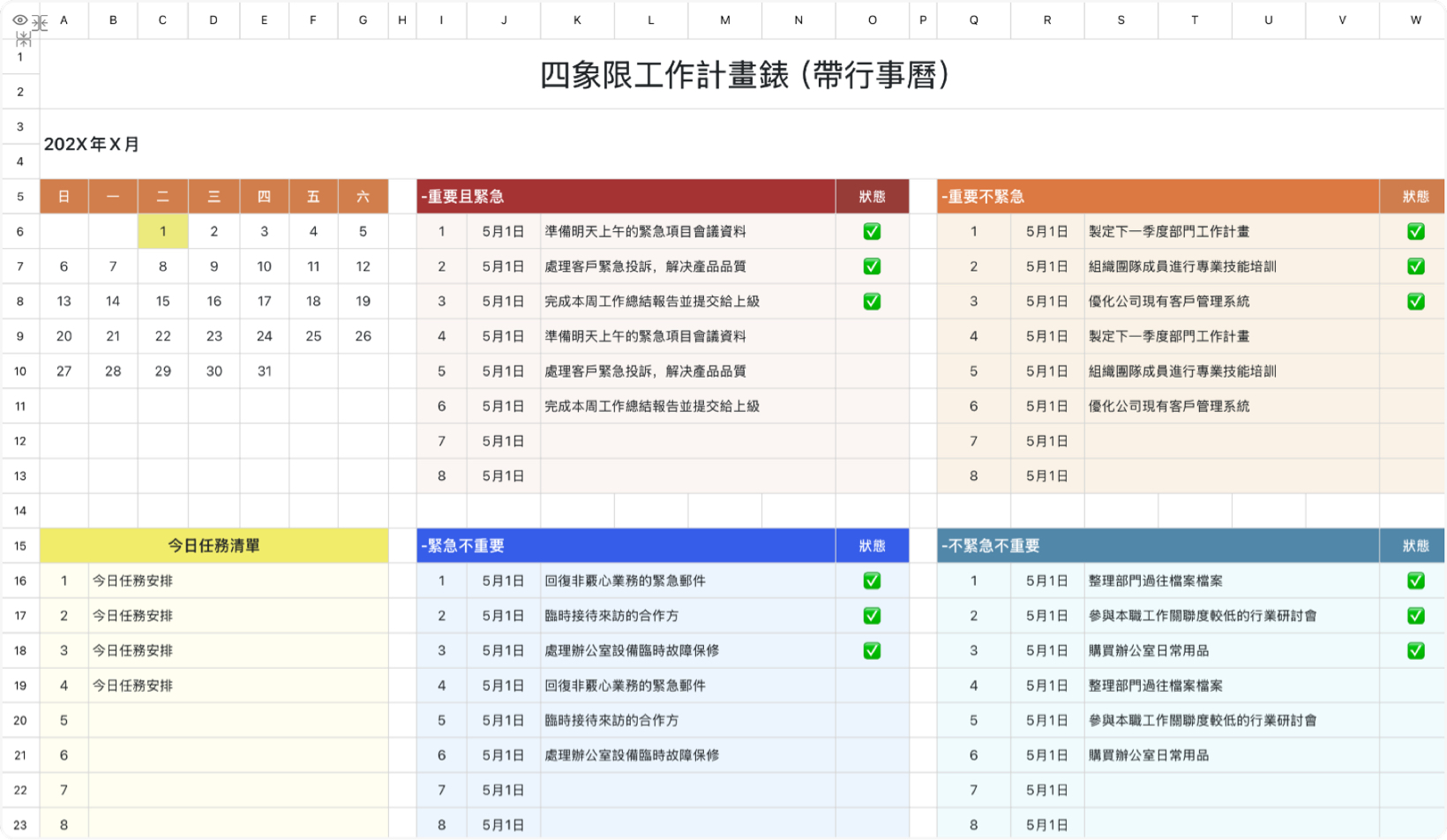Click the collapse hidden columns icon before column A
This screenshot has height=840, width=1447.
tap(40, 24)
